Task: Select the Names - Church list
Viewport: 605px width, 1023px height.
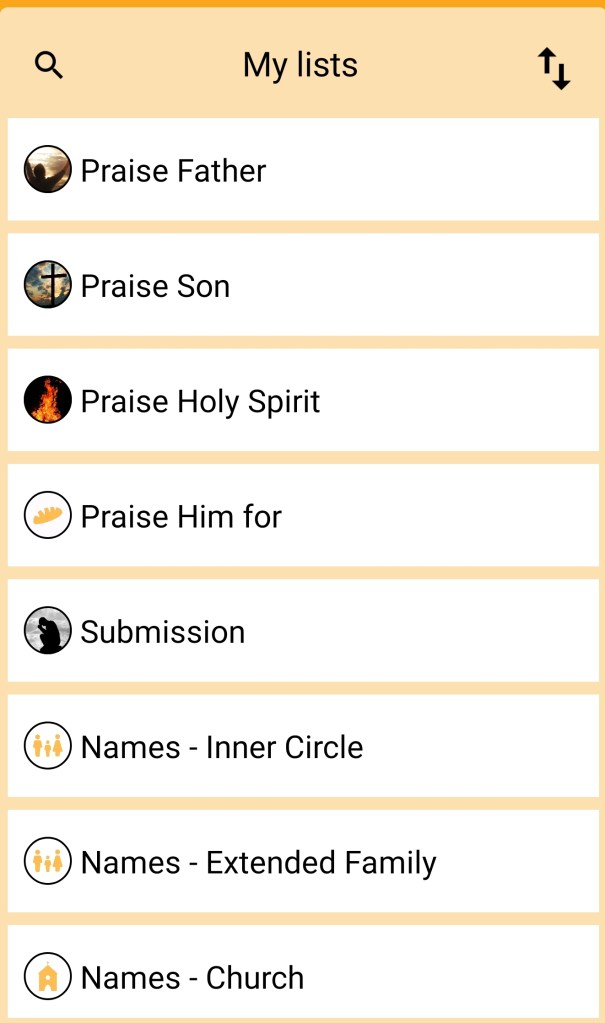Action: click(x=192, y=978)
